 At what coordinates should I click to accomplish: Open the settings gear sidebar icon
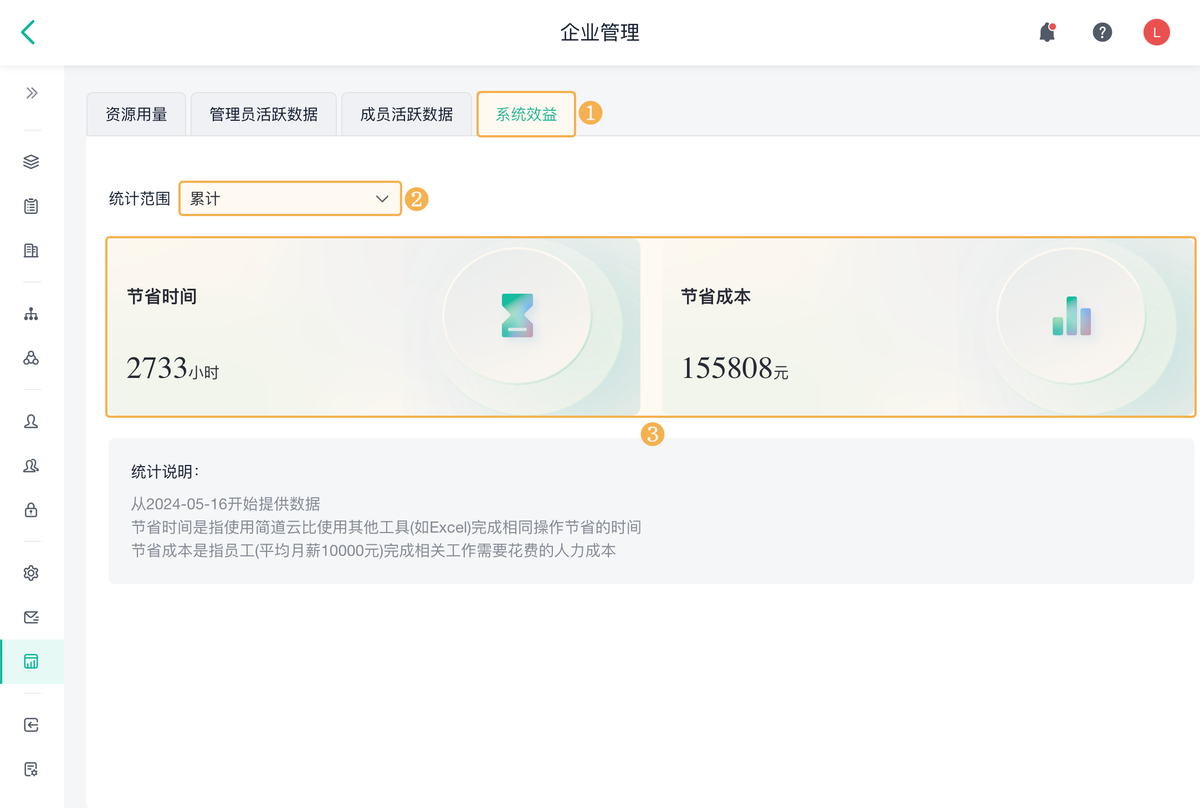[31, 573]
